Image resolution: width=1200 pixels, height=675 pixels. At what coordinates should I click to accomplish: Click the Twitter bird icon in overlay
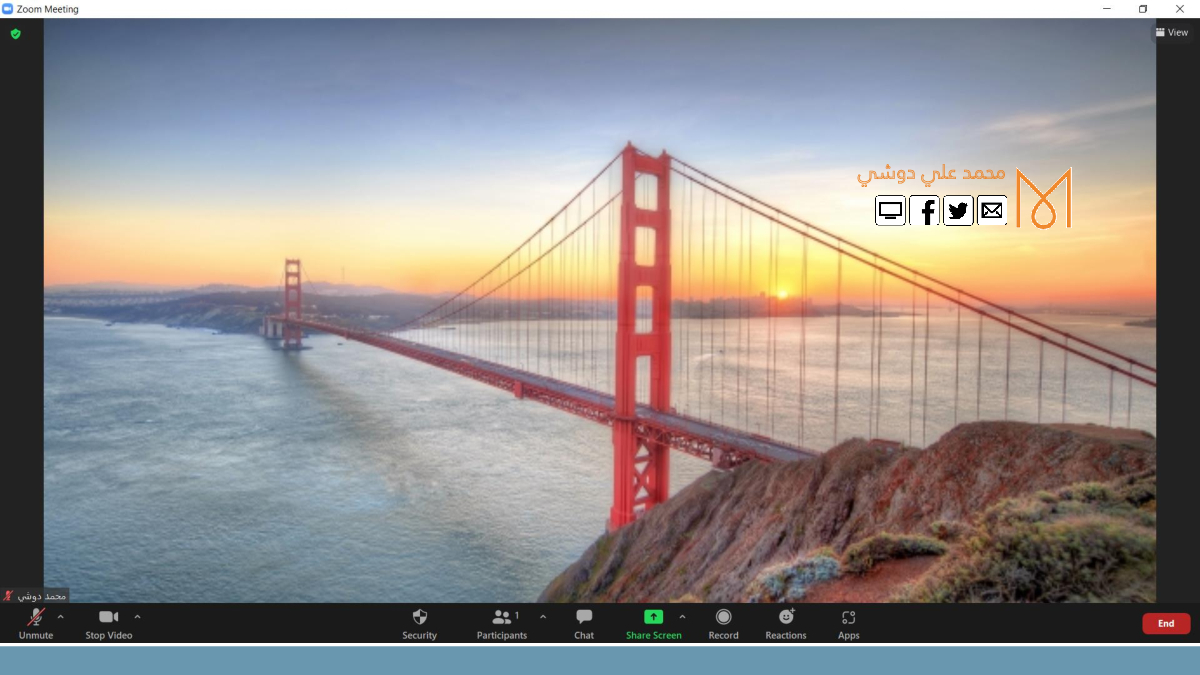coord(958,211)
